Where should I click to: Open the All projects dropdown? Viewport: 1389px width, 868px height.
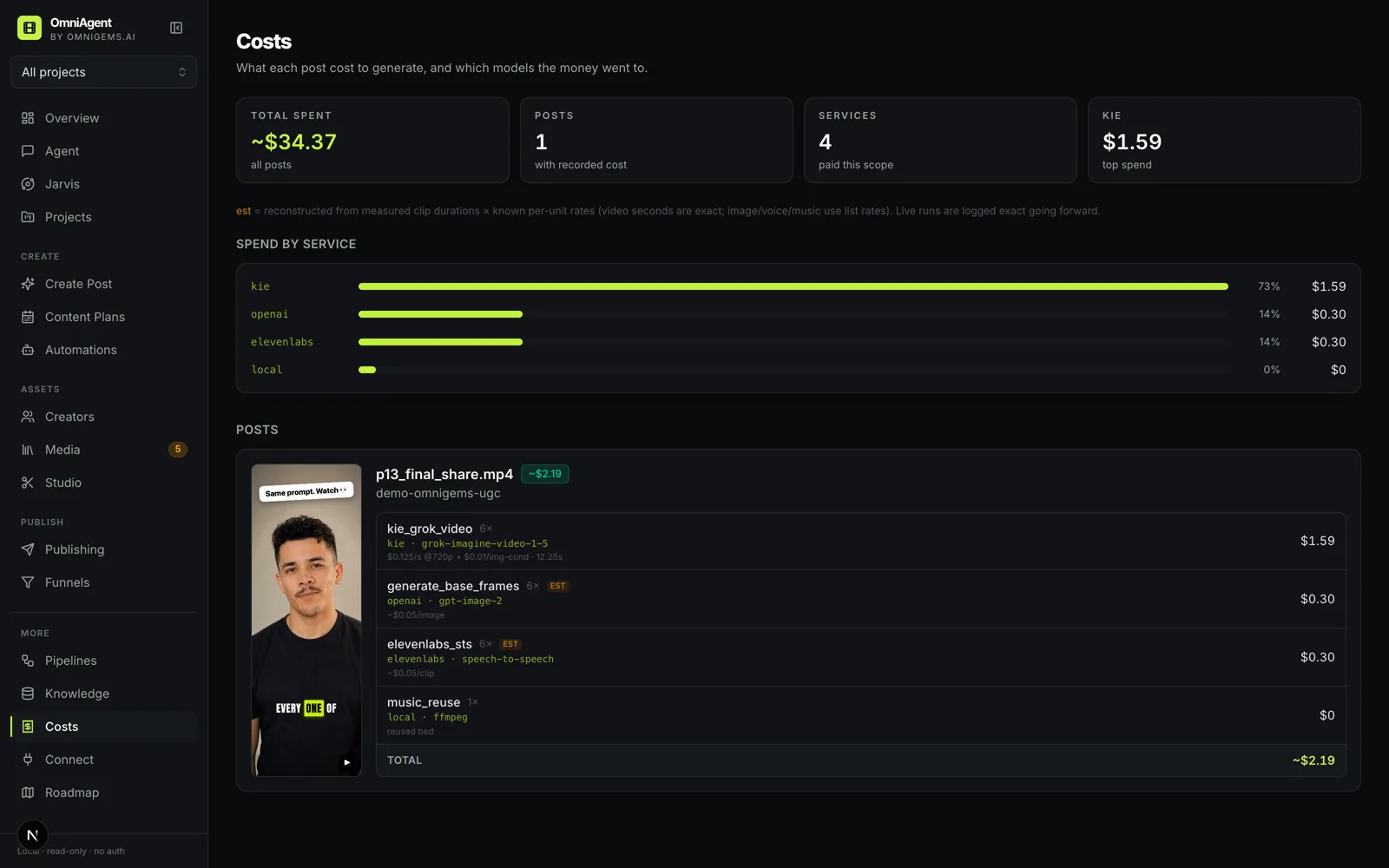click(x=103, y=72)
